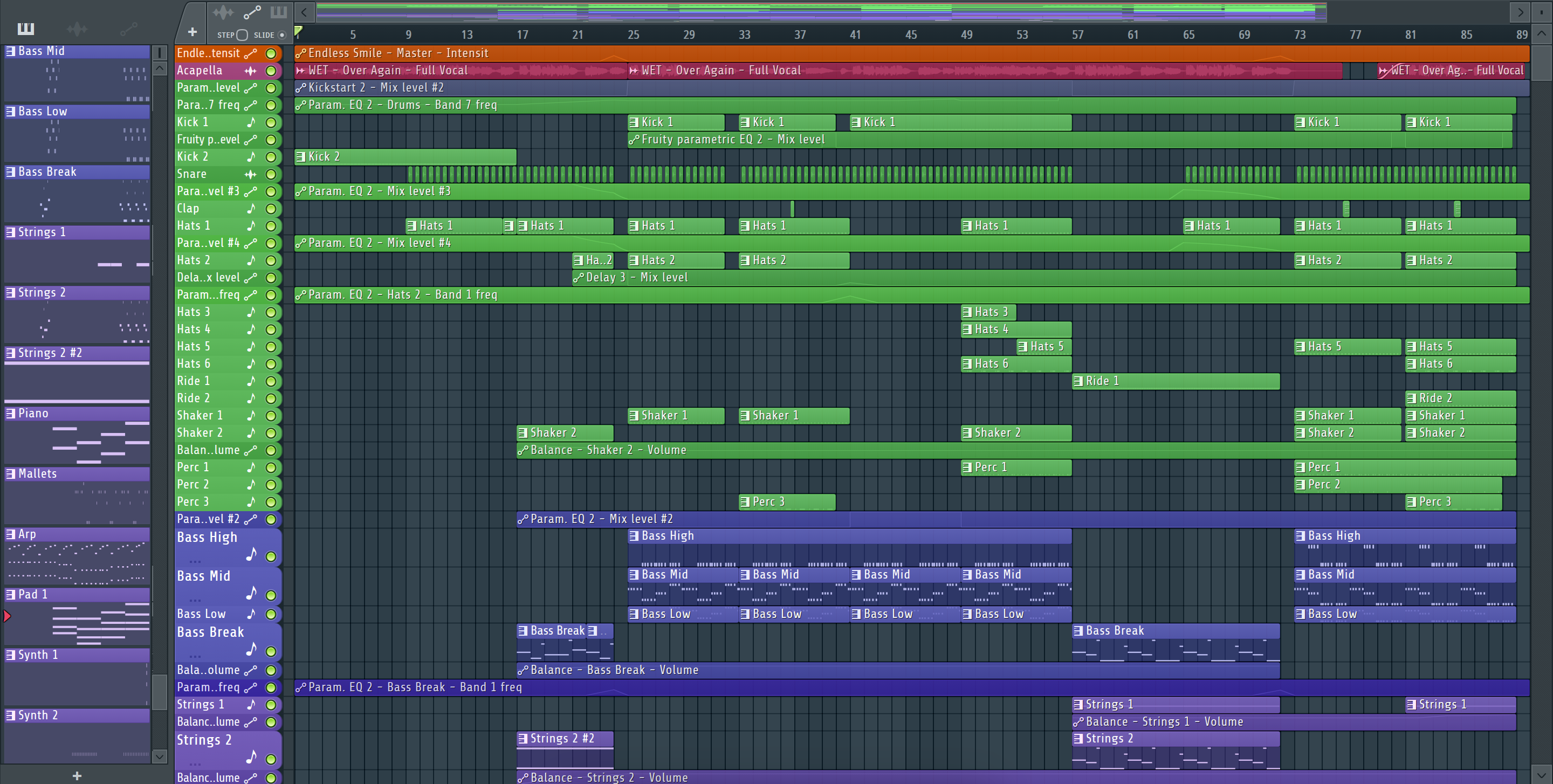Image resolution: width=1553 pixels, height=784 pixels.
Task: Click the Clap track note icon
Action: tap(251, 209)
